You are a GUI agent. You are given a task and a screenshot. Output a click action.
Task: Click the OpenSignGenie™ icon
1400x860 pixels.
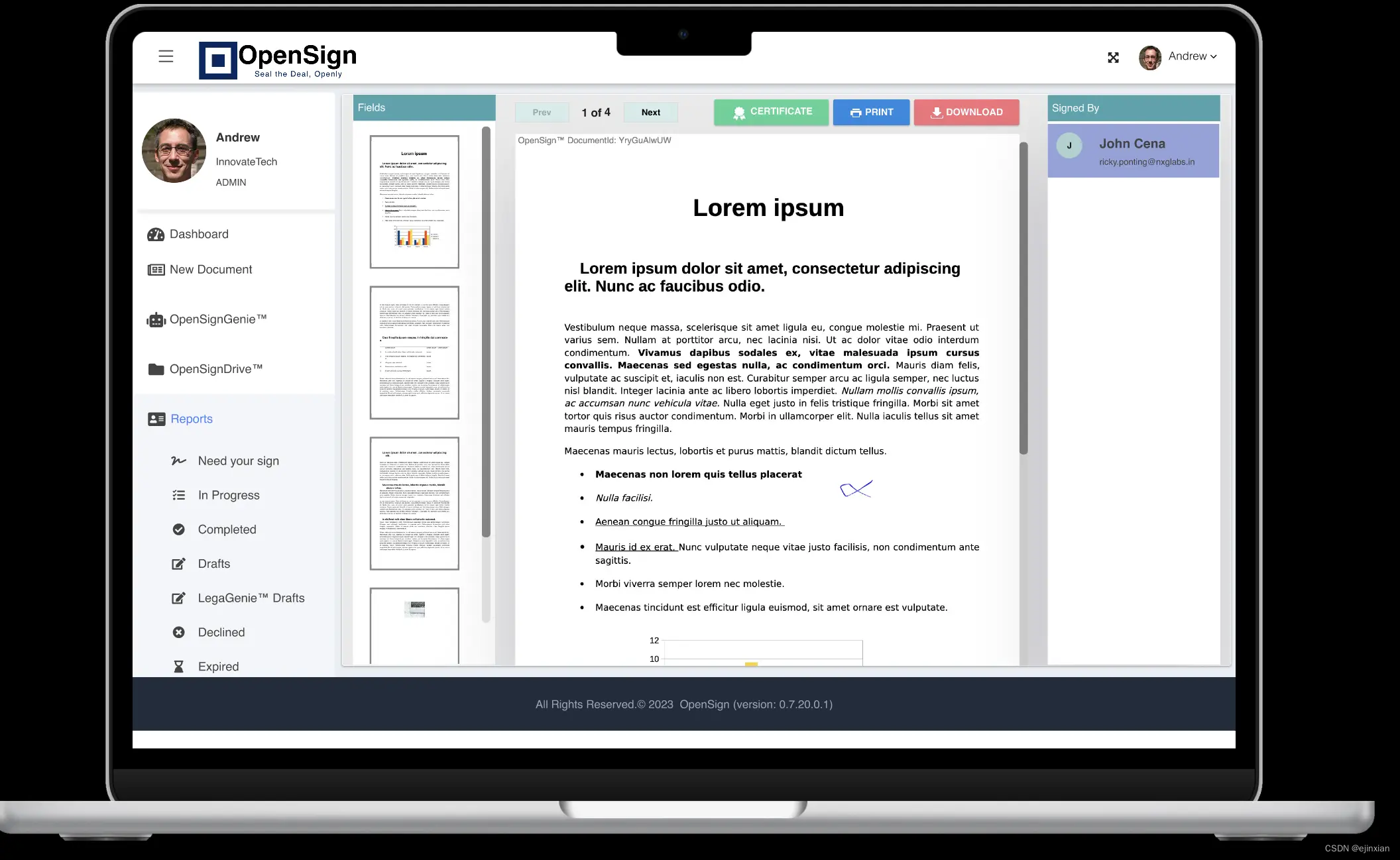pos(156,319)
